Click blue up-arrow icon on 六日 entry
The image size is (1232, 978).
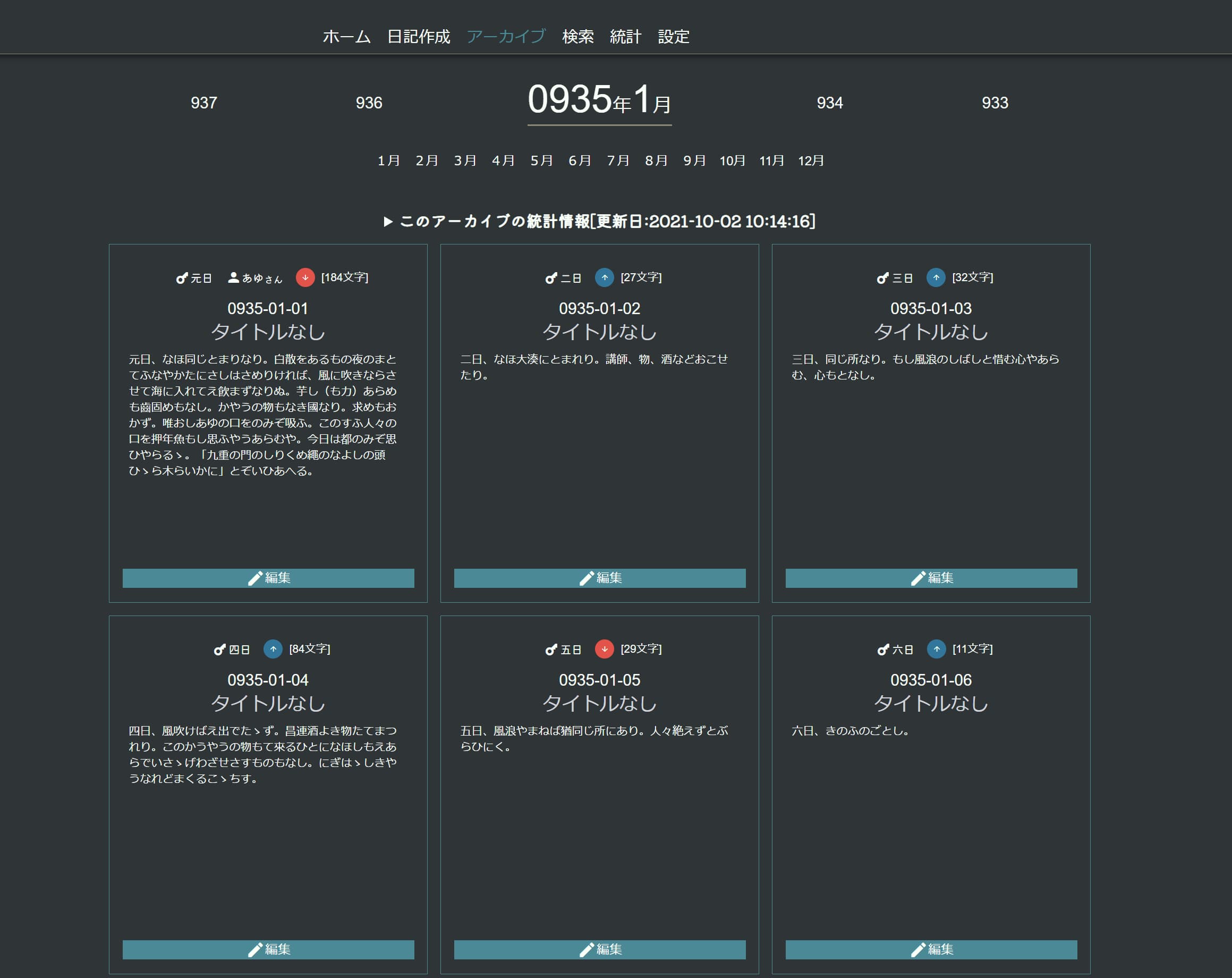(x=936, y=649)
